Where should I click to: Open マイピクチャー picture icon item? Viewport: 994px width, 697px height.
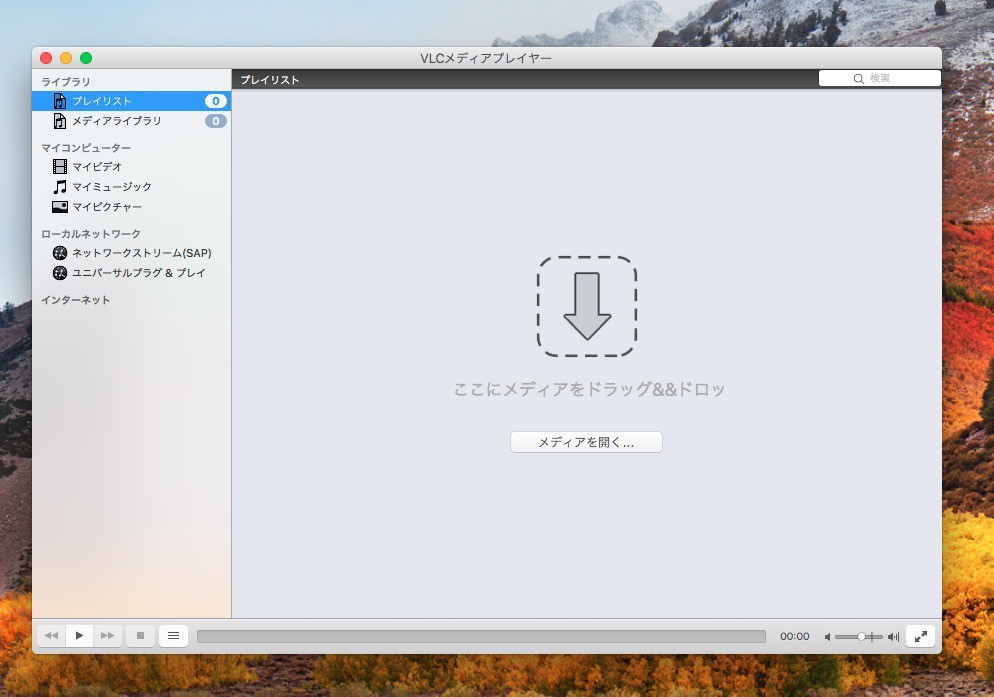coord(106,207)
